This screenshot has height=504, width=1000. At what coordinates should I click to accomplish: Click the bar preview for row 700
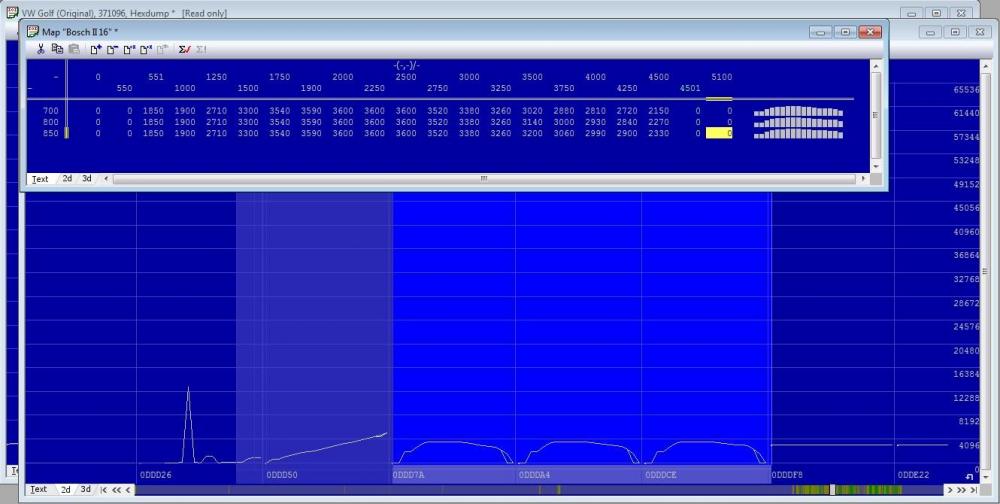pyautogui.click(x=797, y=111)
